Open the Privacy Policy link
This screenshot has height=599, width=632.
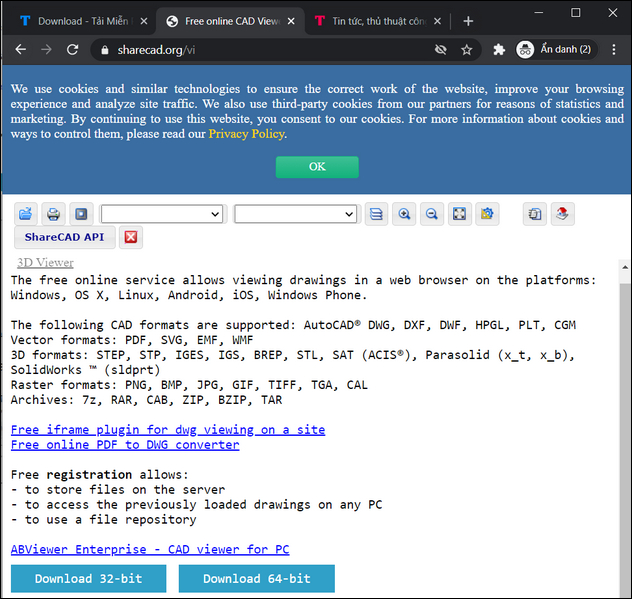tap(246, 134)
